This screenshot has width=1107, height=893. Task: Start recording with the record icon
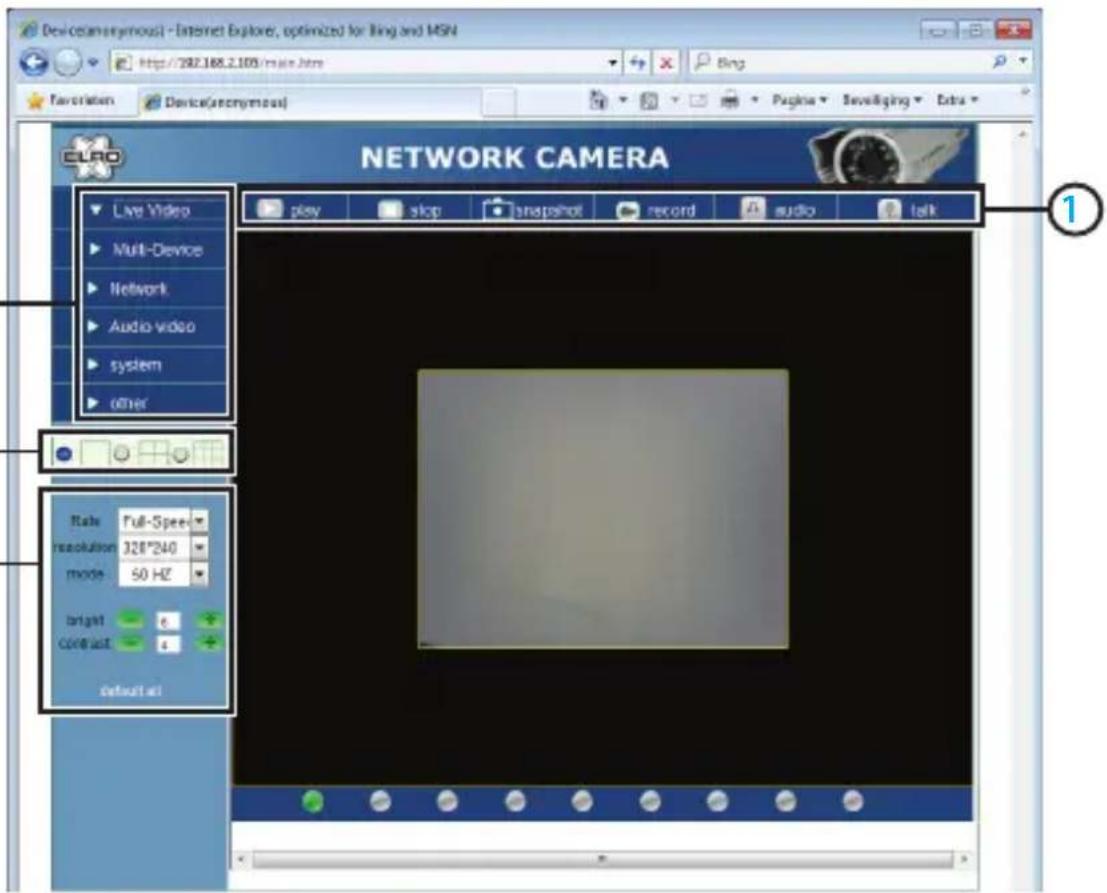(x=628, y=210)
